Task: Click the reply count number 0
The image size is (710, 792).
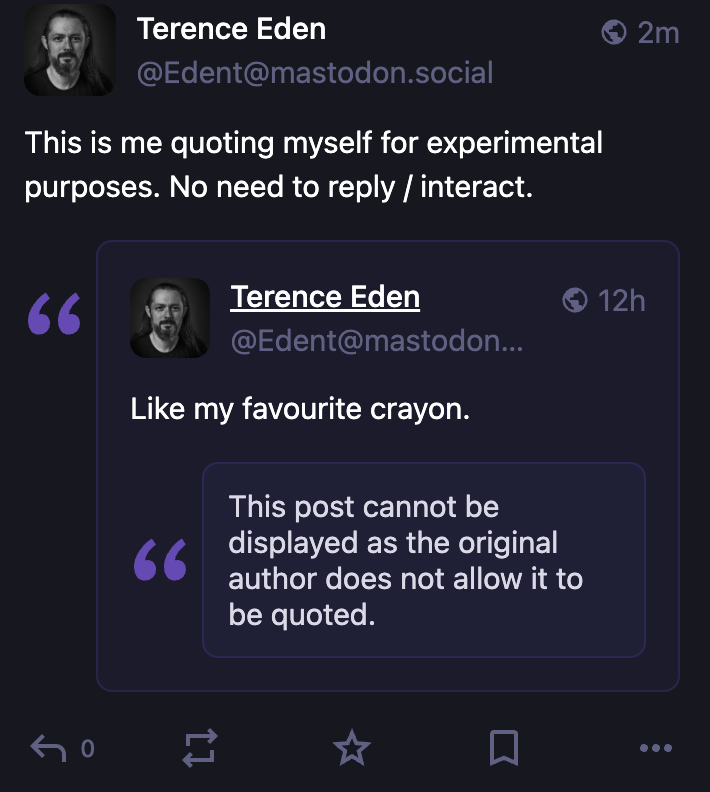Action: click(x=87, y=747)
